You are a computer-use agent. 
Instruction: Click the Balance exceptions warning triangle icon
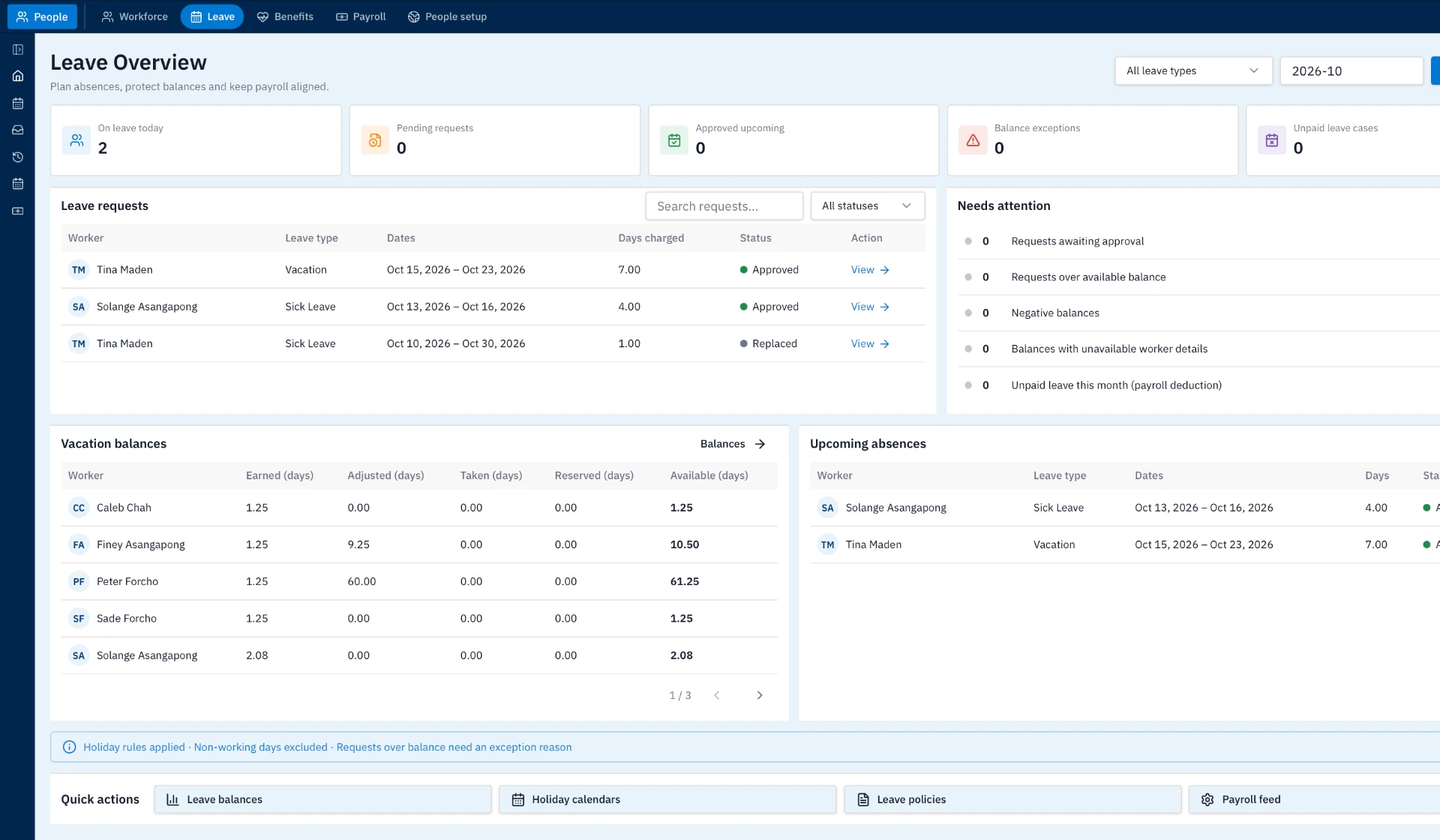973,139
